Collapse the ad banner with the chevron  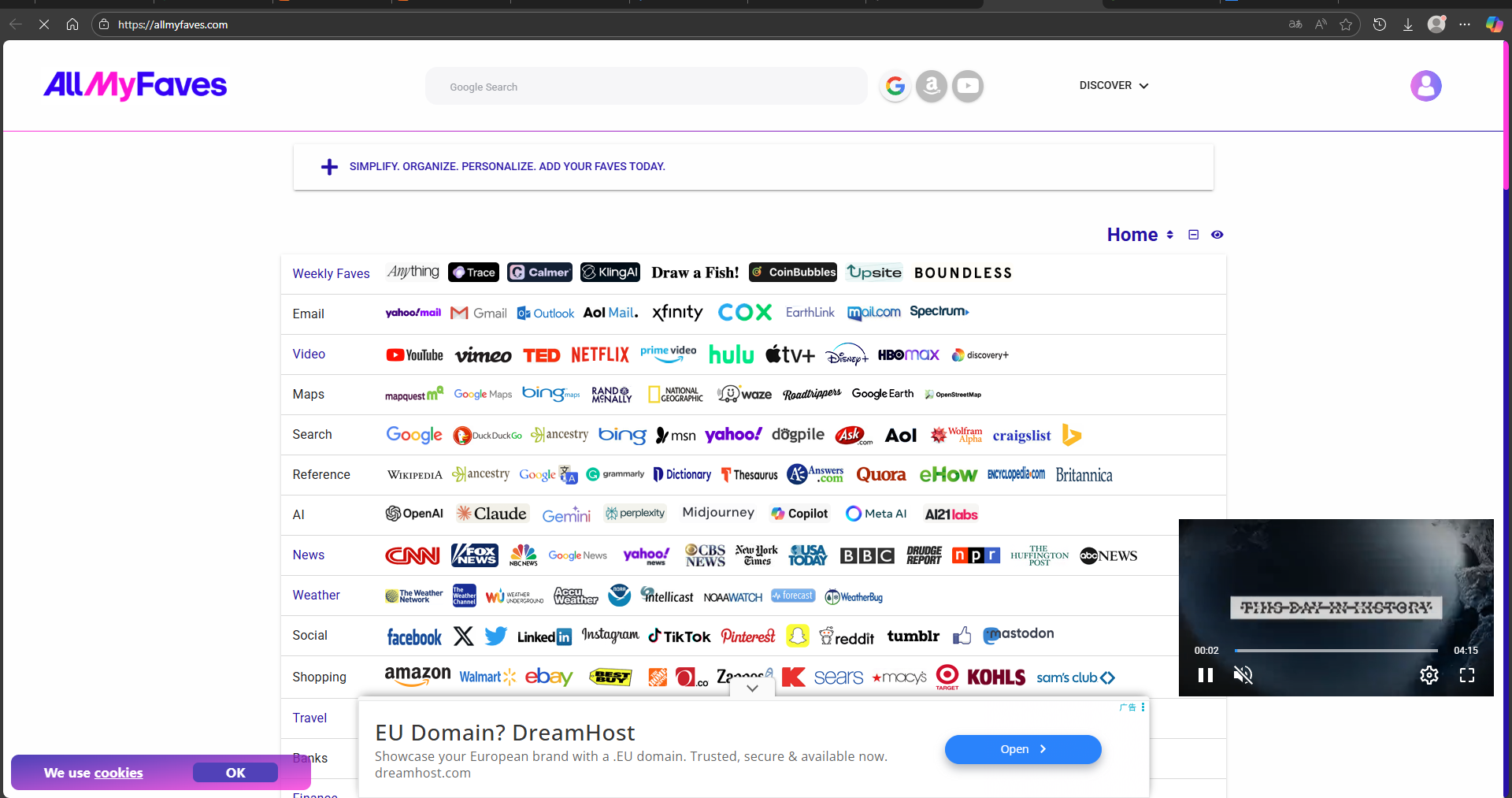752,688
